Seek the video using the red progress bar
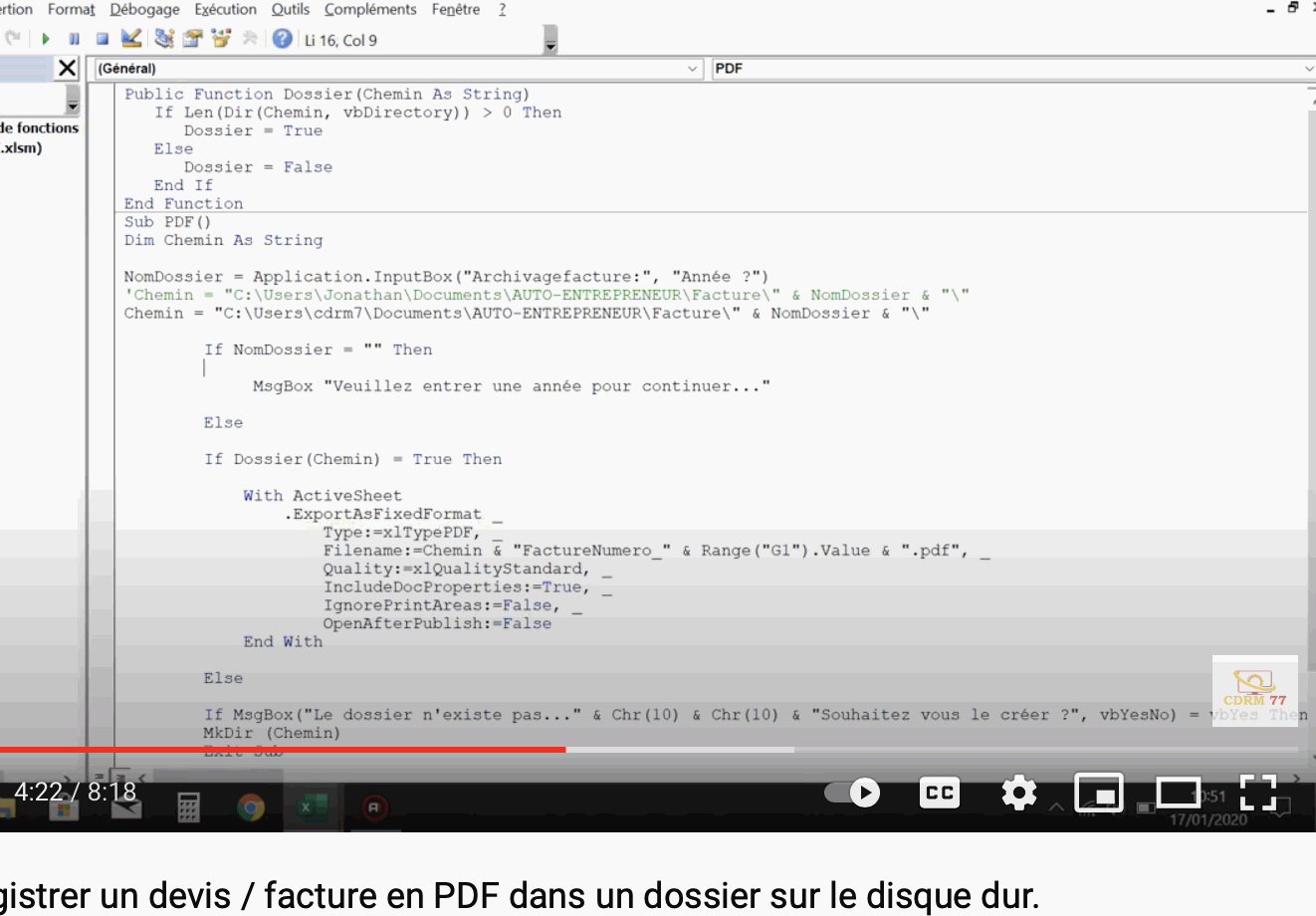1316x916 pixels. pyautogui.click(x=283, y=749)
